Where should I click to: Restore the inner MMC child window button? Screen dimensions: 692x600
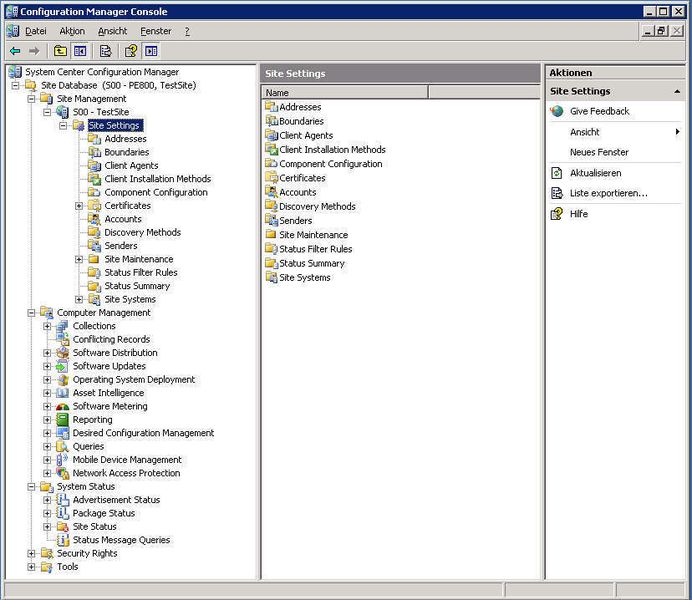click(x=661, y=31)
